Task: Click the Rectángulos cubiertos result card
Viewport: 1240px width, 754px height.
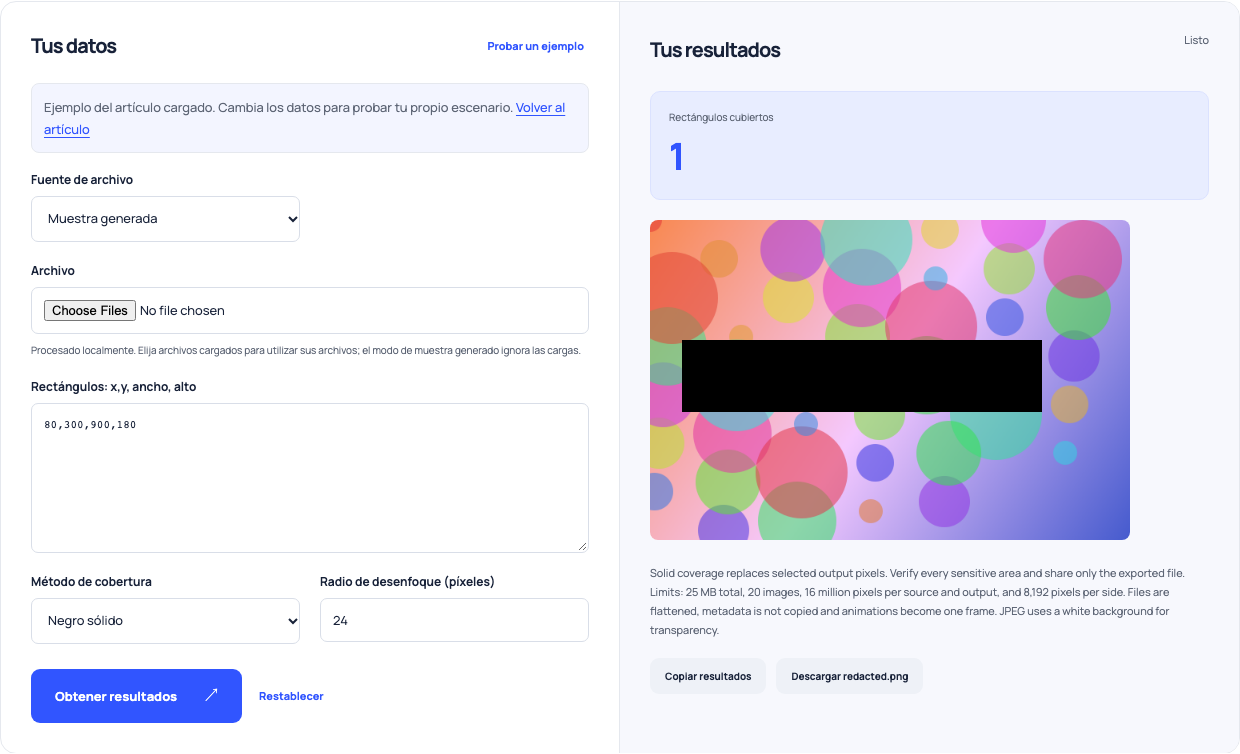Action: click(929, 146)
